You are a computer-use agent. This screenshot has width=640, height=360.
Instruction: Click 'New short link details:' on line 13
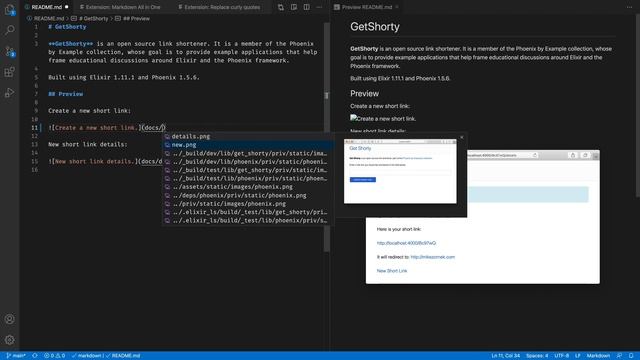(x=88, y=144)
